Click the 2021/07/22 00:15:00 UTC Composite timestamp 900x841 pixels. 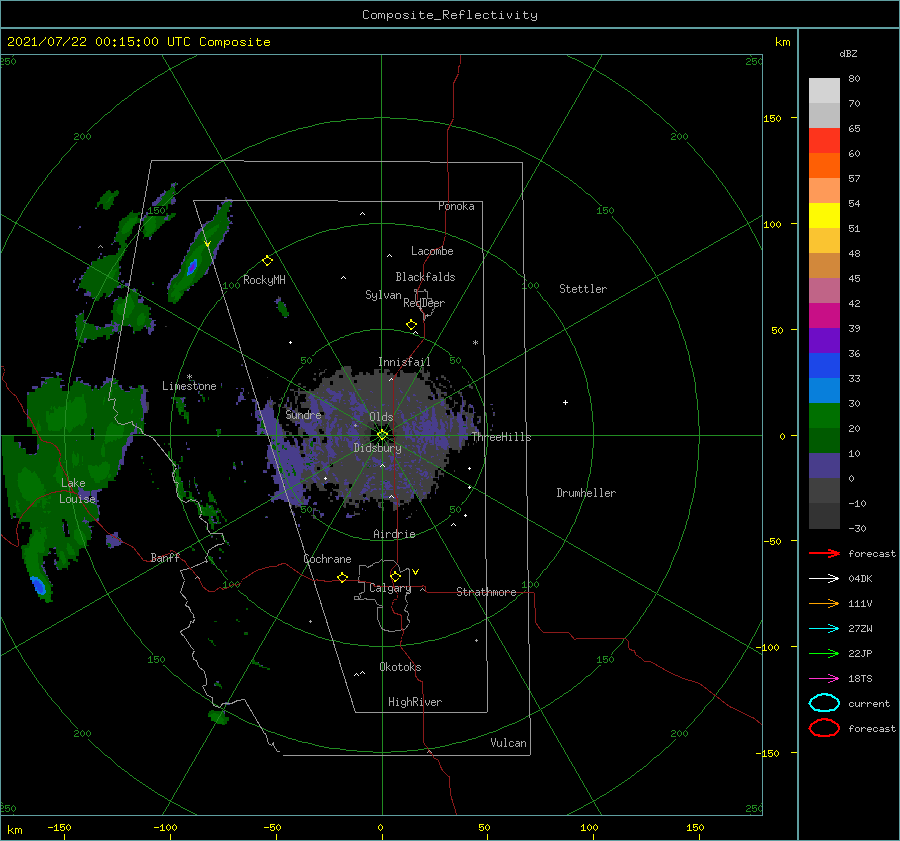tap(138, 42)
